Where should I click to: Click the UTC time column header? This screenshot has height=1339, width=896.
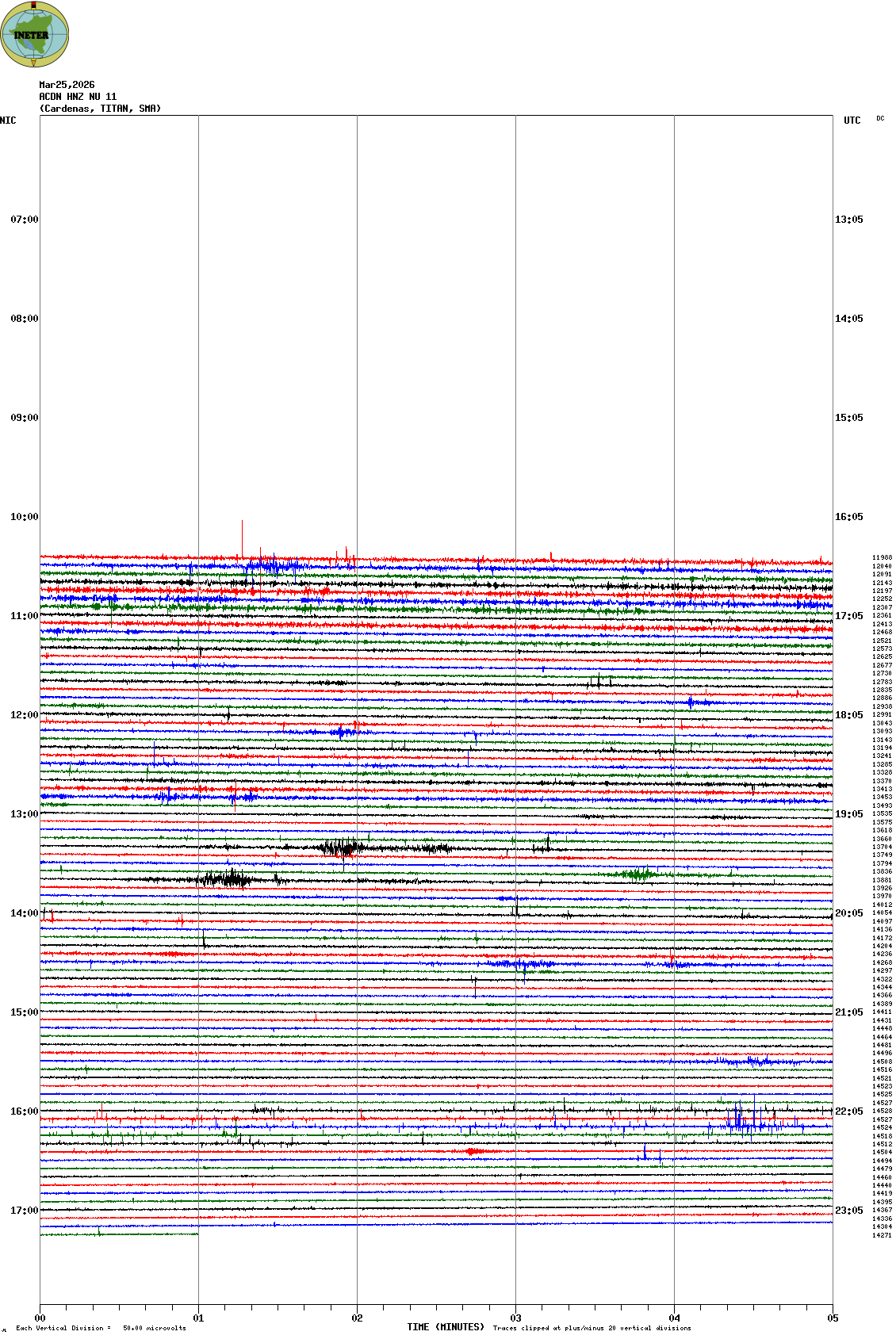(x=852, y=121)
